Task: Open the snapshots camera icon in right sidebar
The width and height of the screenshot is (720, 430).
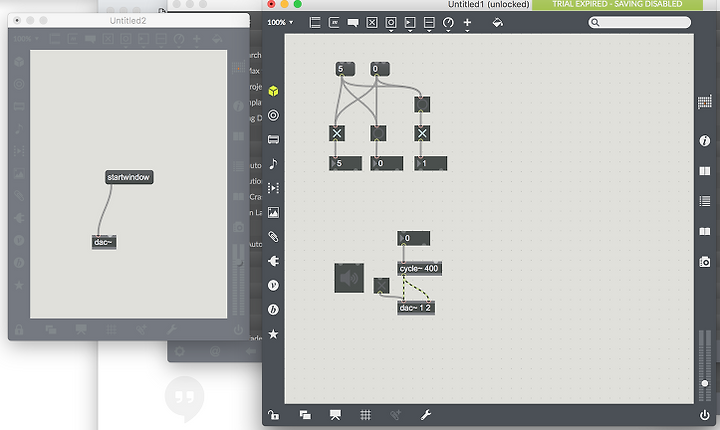Action: [x=704, y=261]
